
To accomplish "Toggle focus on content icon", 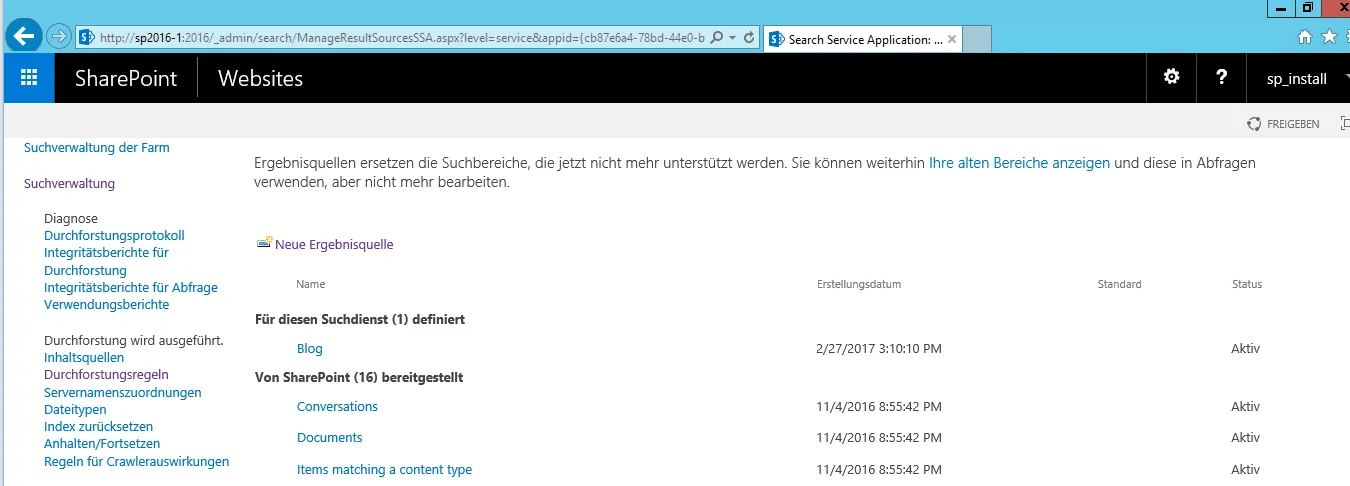I will click(1345, 124).
